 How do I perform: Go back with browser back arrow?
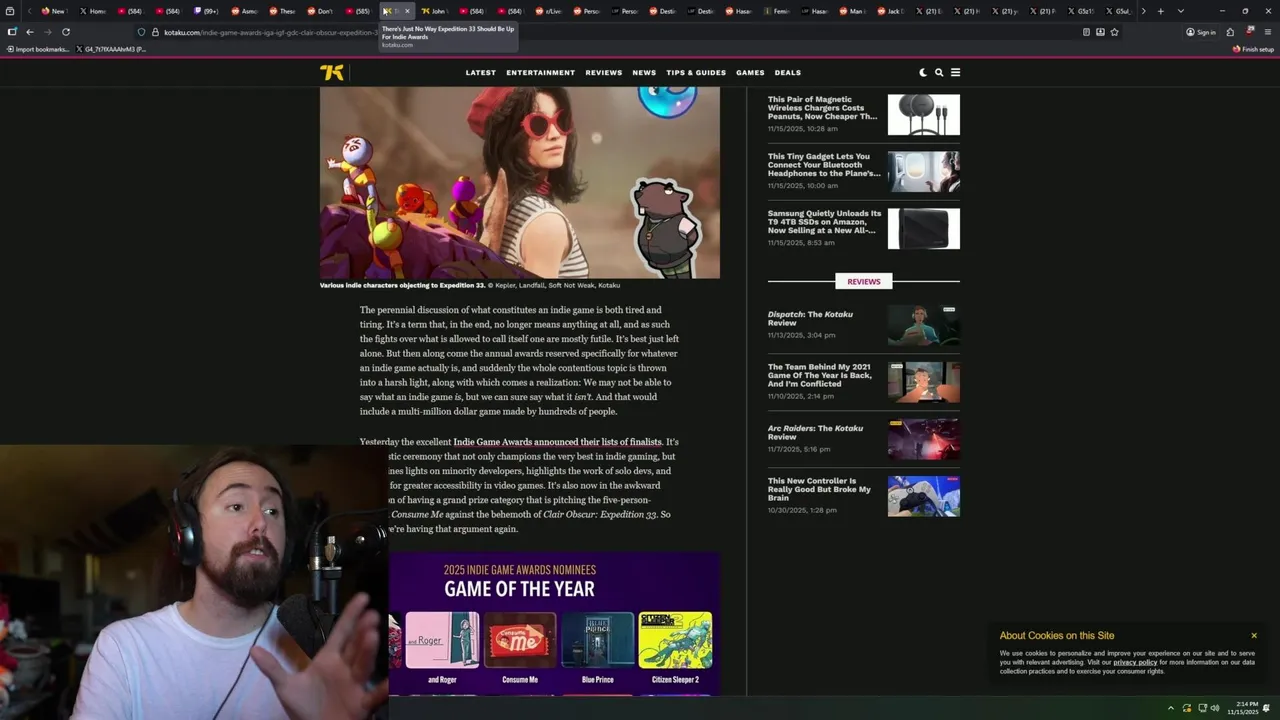tap(29, 32)
